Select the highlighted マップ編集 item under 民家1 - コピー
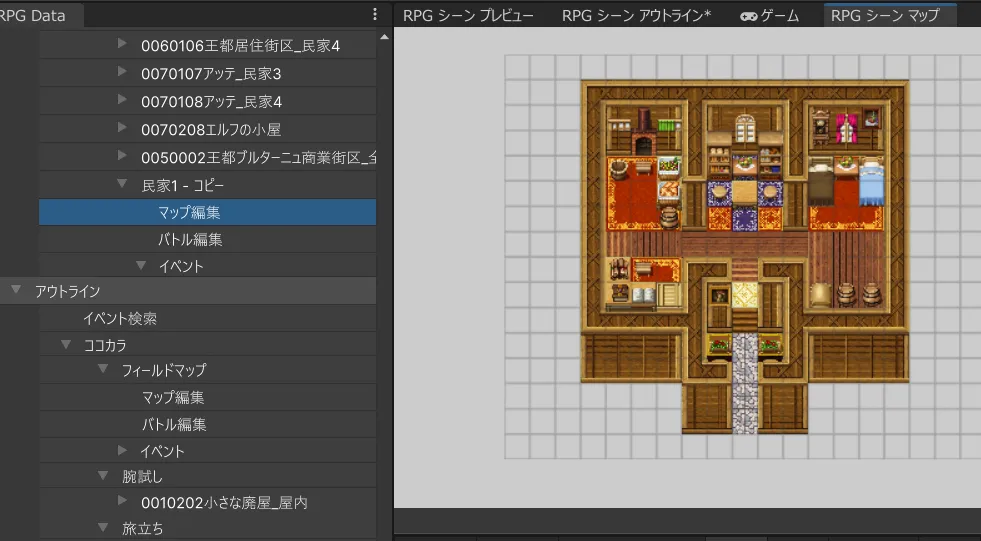The image size is (981, 541). [x=189, y=212]
